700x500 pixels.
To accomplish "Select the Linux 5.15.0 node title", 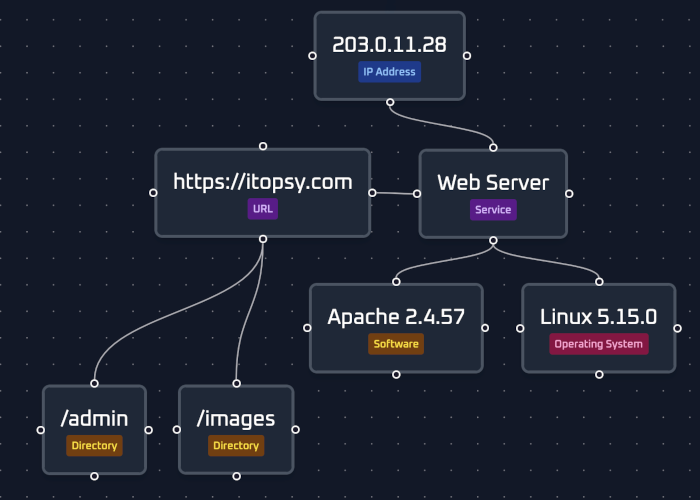I will [599, 316].
